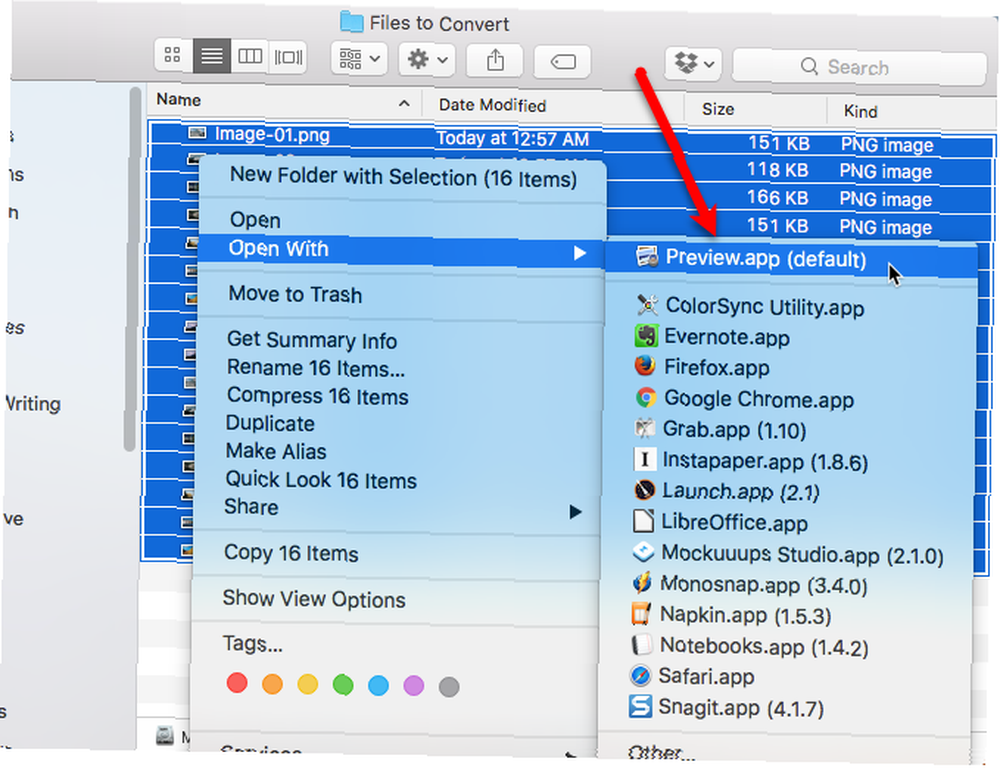The image size is (1000, 768).
Task: Open the Dropbox toolbar dropdown
Action: [693, 64]
